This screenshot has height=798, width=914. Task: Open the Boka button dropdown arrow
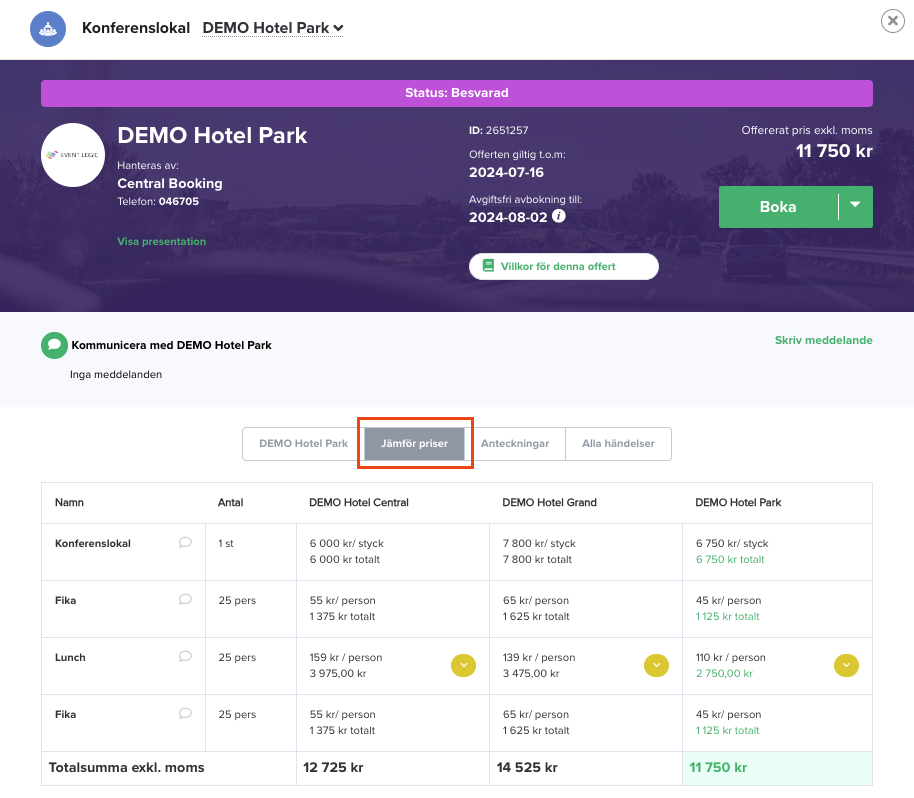855,206
